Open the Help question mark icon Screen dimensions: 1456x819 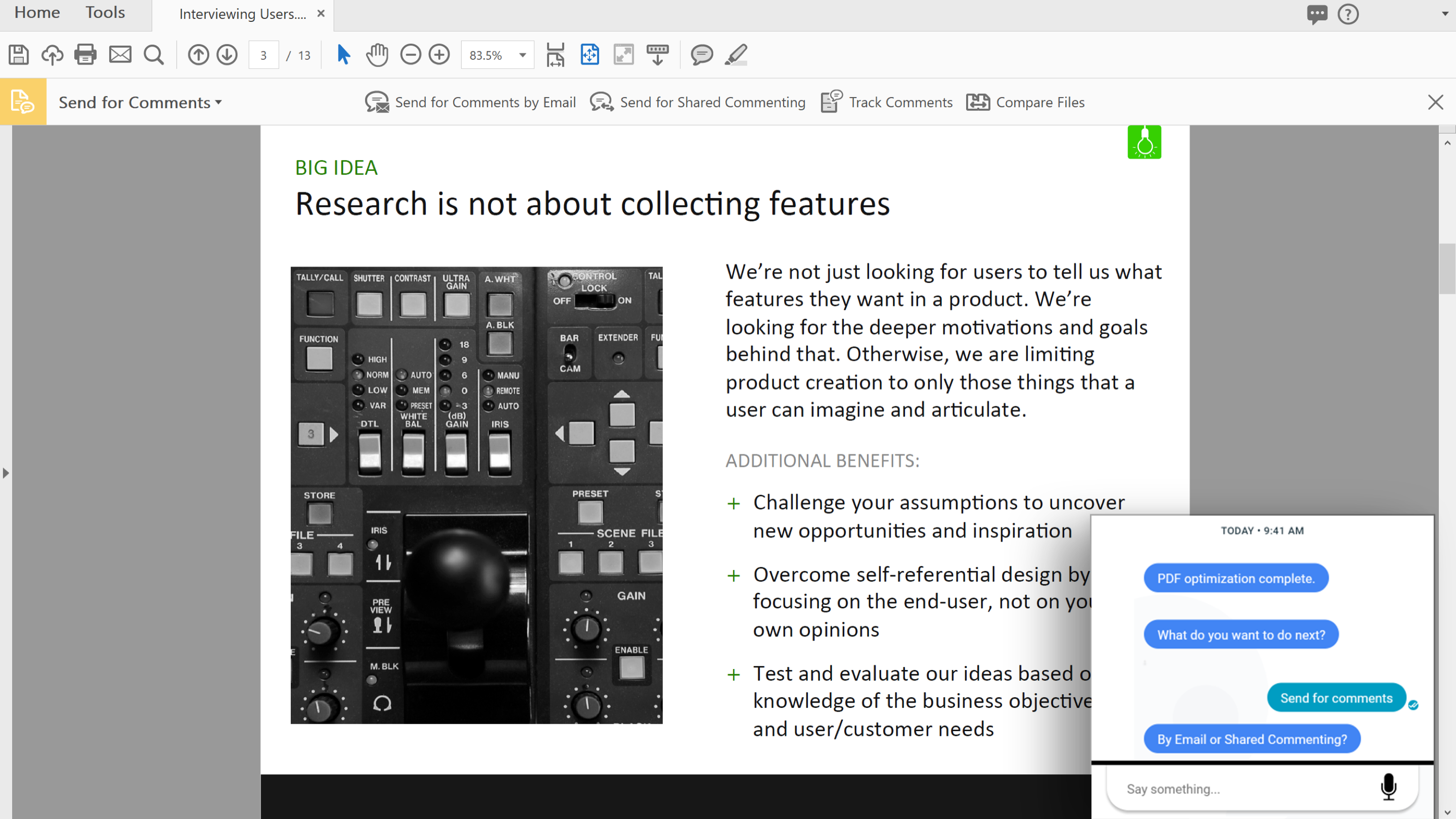point(1348,14)
